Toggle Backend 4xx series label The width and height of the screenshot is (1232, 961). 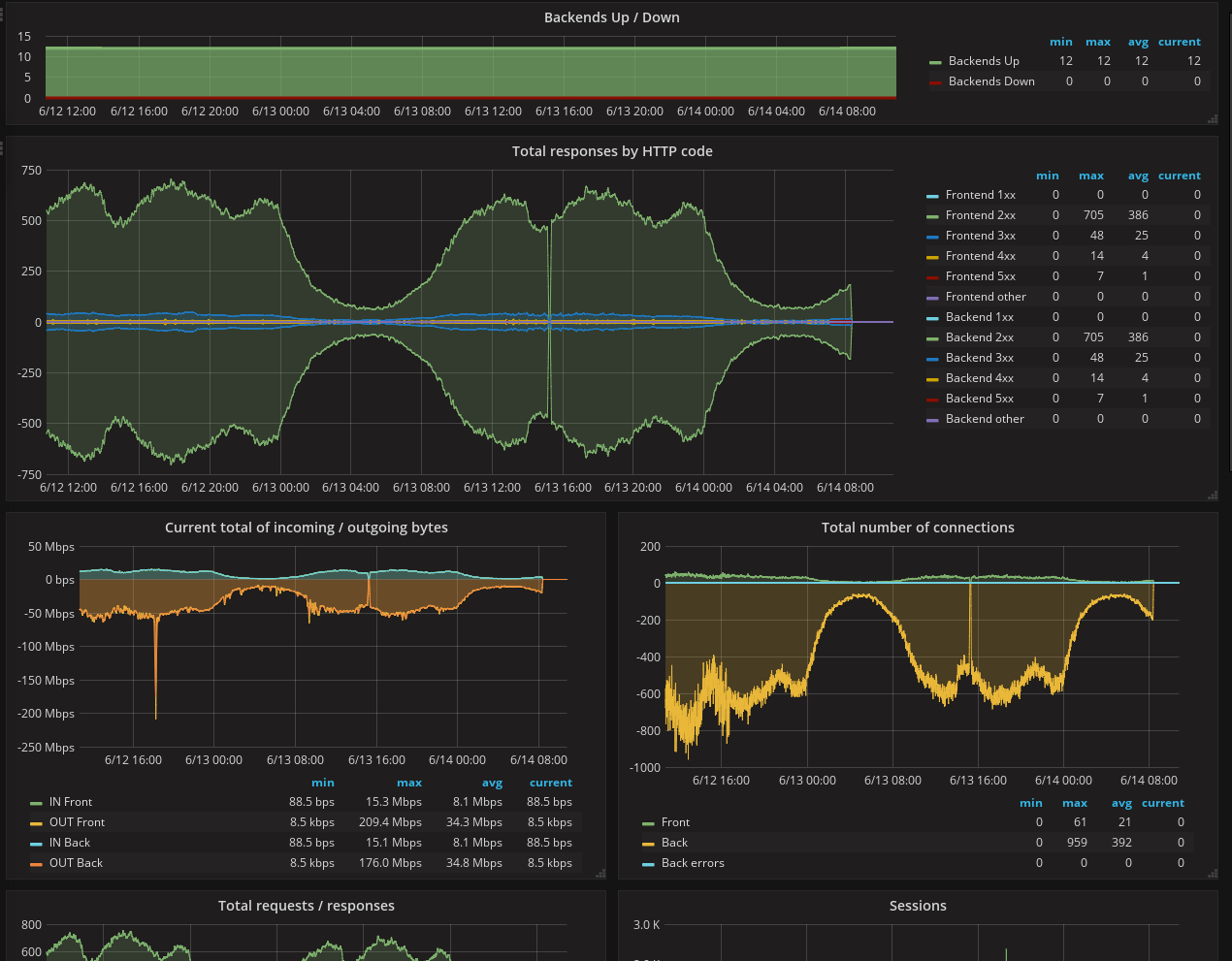pyautogui.click(x=980, y=378)
